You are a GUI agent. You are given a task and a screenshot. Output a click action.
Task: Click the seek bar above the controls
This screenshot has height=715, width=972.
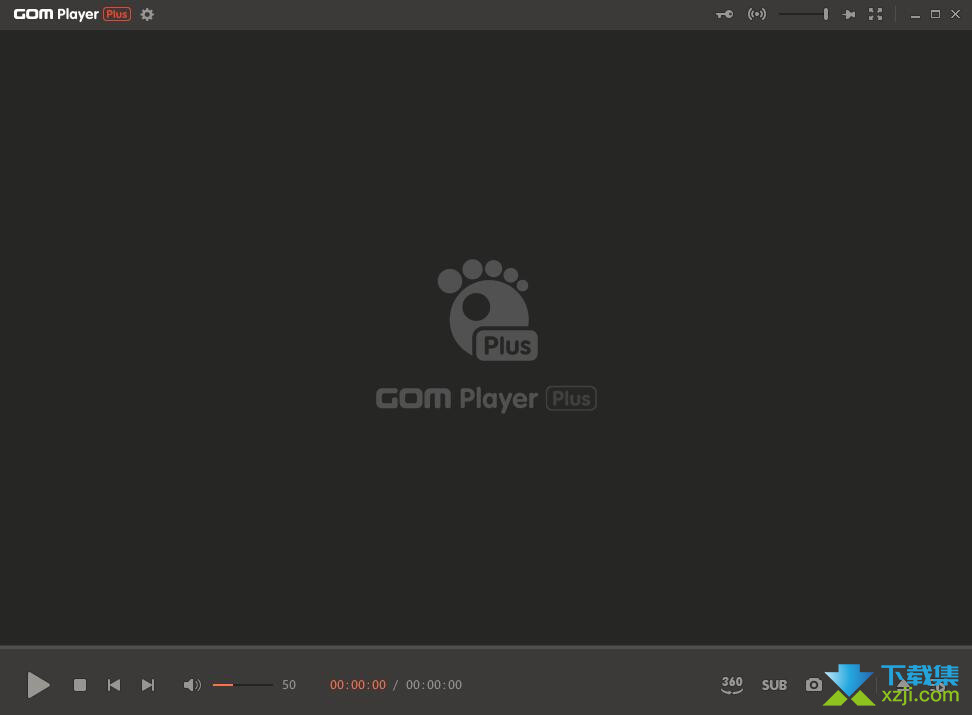(486, 647)
